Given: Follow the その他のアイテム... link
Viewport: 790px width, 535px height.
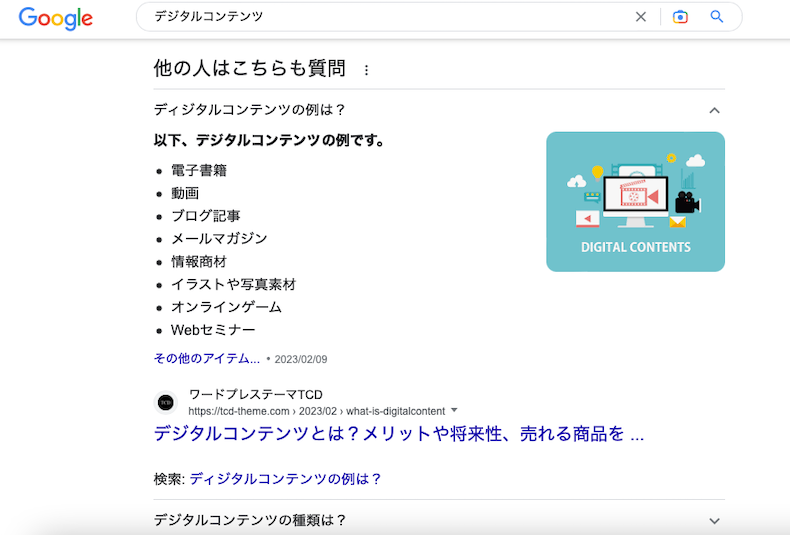Looking at the screenshot, I should tap(207, 358).
